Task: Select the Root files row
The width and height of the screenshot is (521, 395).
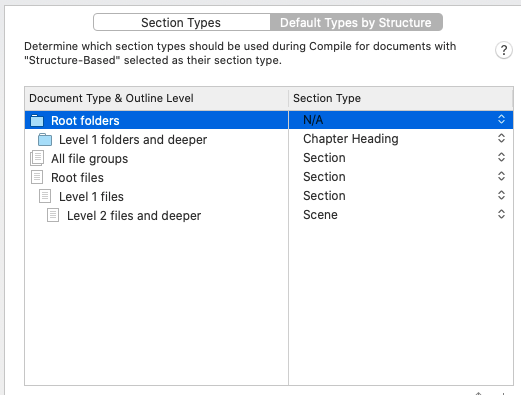Action: click(269, 177)
